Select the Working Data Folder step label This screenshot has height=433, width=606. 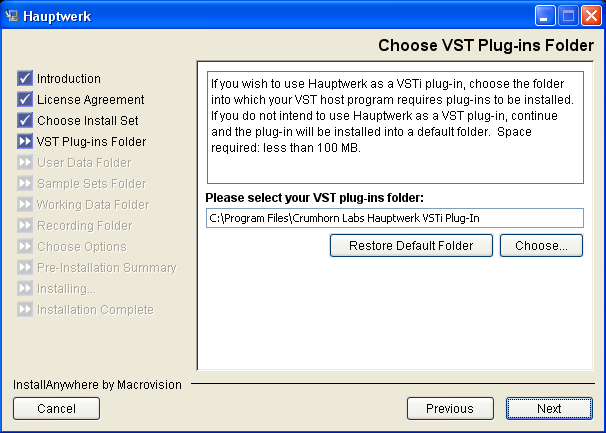[x=93, y=205]
